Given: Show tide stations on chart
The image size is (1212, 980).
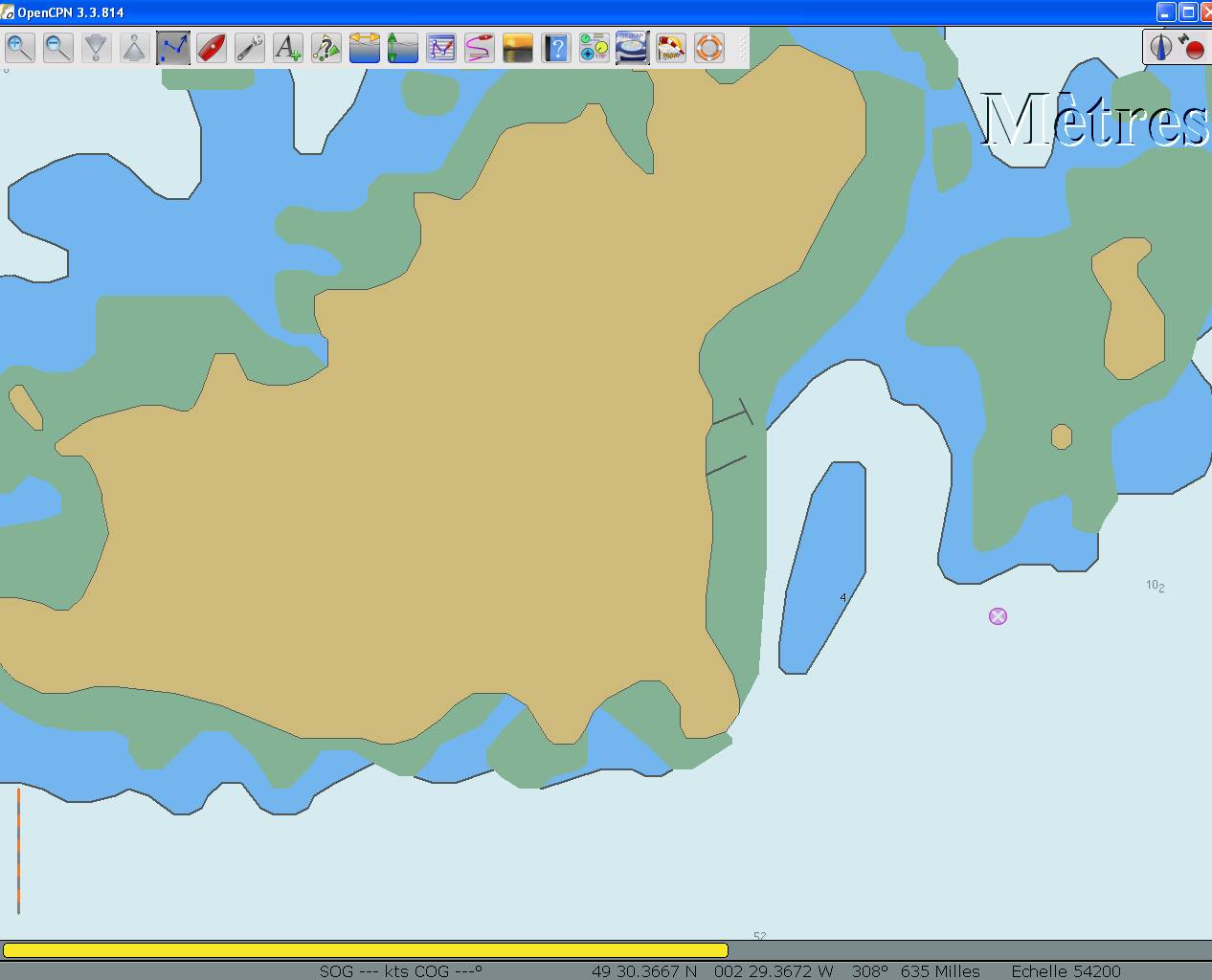Looking at the screenshot, I should pos(365,48).
